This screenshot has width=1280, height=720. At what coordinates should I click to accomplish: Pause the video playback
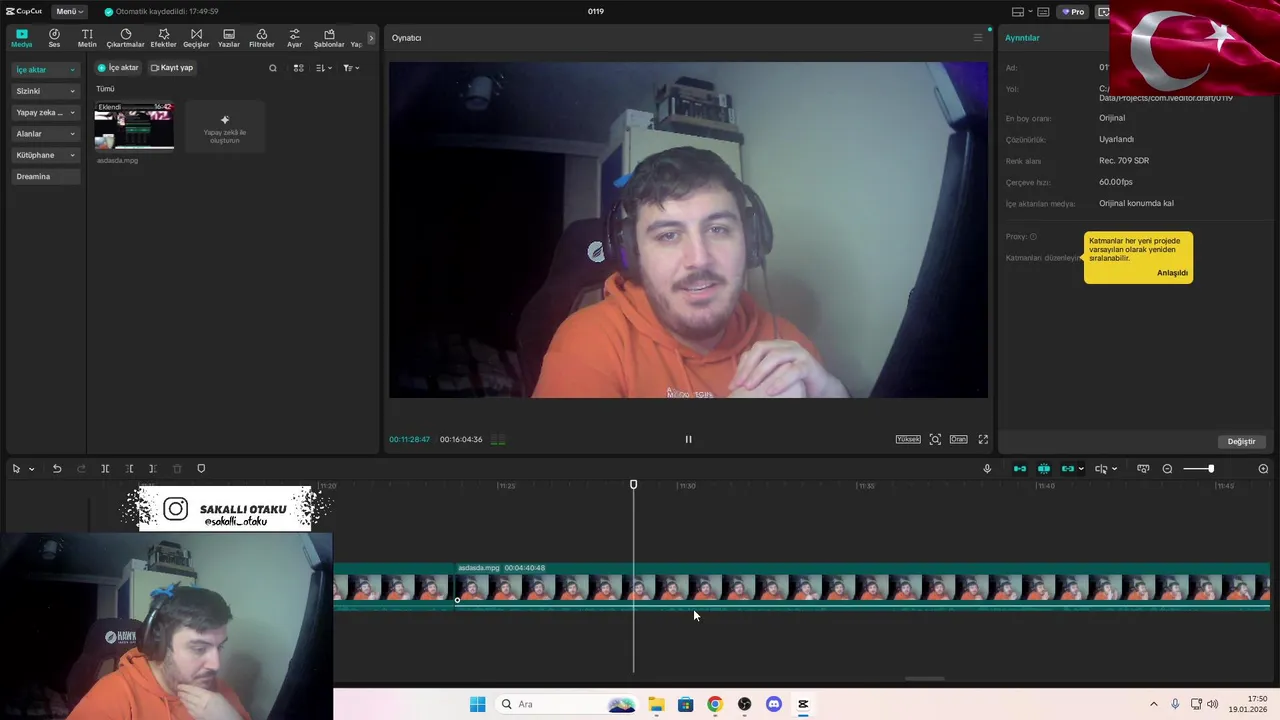point(688,439)
